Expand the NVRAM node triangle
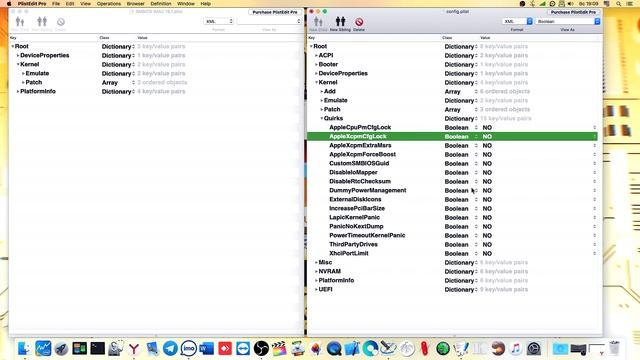Image resolution: width=640 pixels, height=360 pixels. (316, 271)
